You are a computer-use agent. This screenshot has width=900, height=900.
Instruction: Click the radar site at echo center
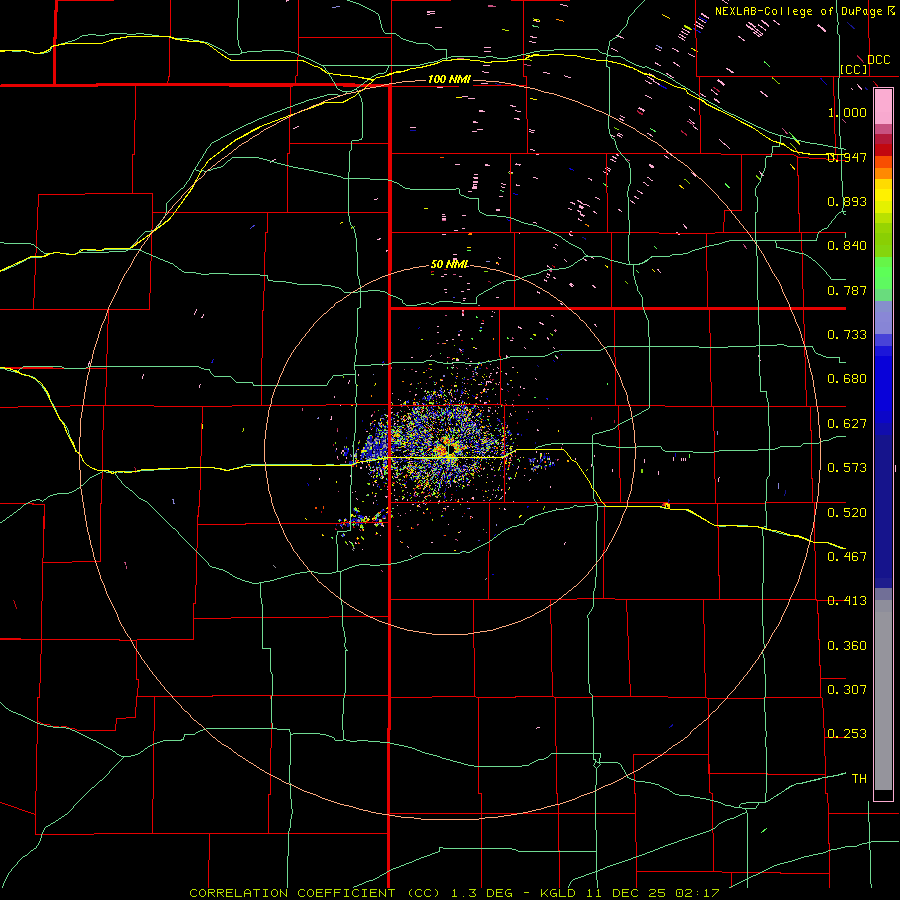point(452,448)
